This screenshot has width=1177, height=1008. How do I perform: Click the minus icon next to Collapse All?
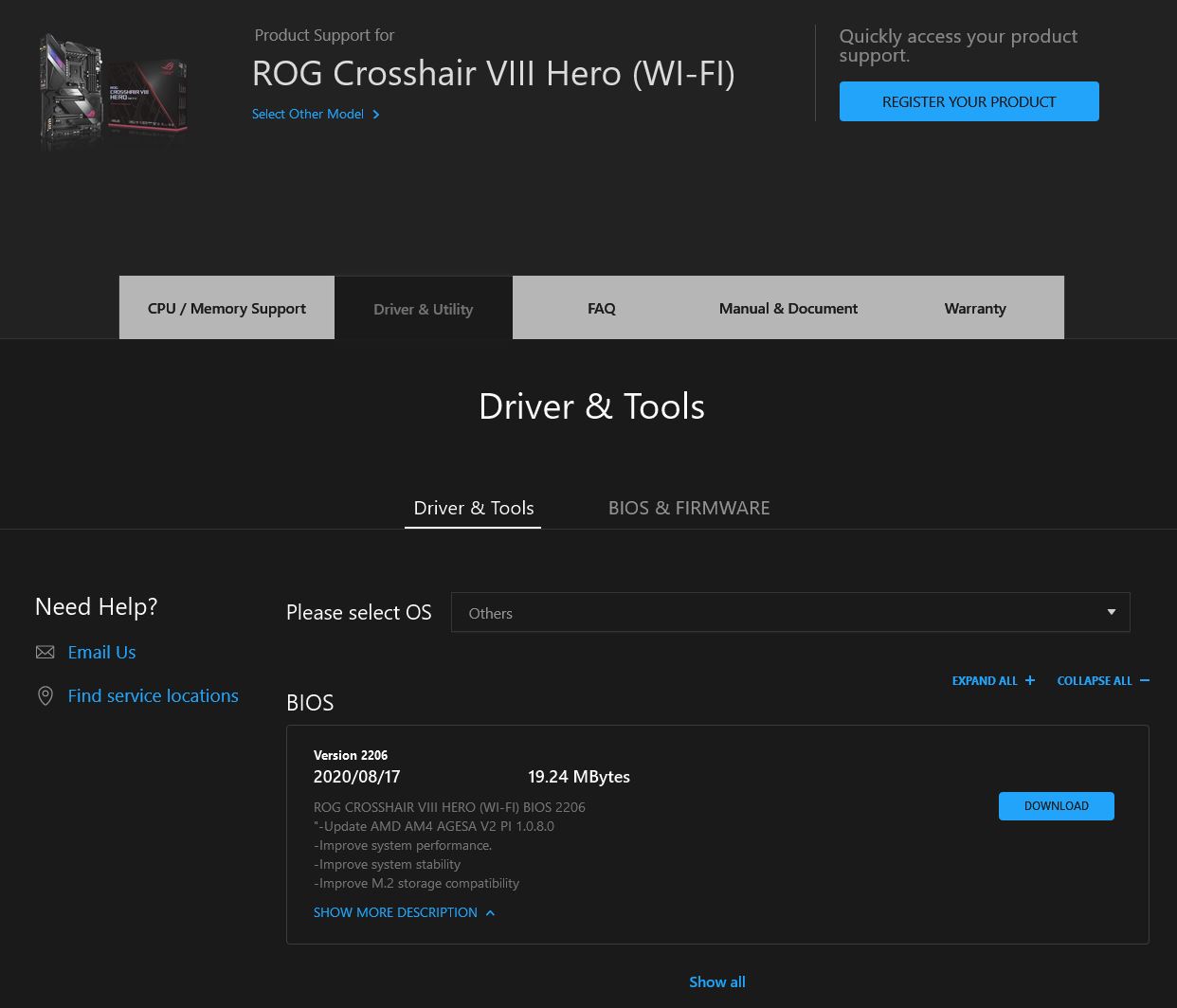click(1145, 680)
